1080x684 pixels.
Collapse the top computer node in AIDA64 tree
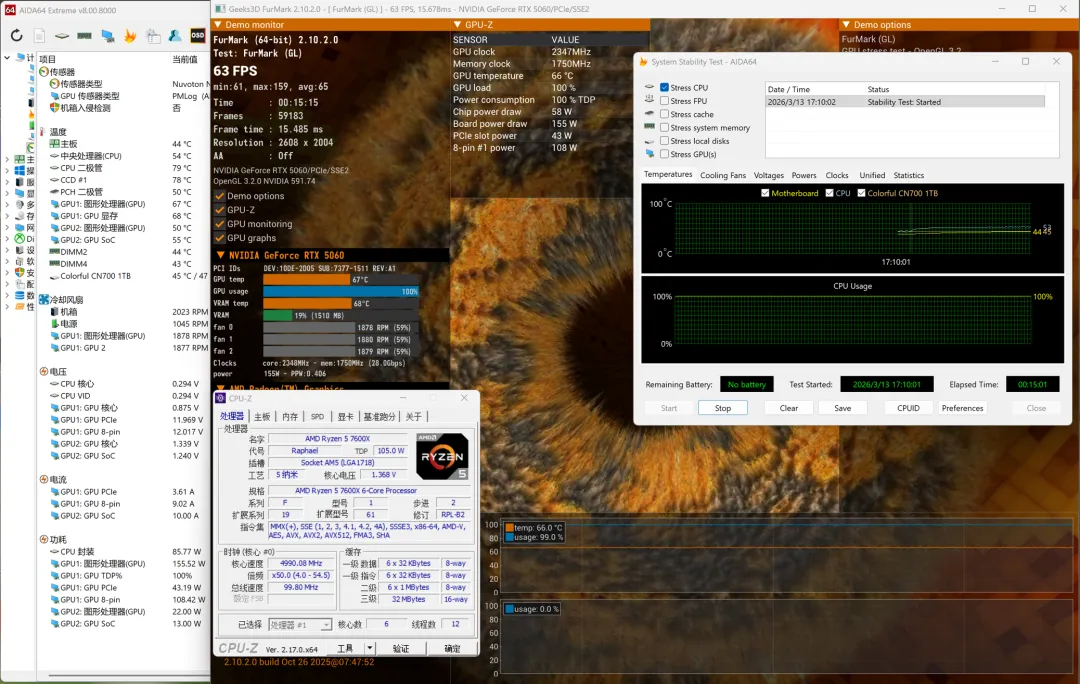[x=7, y=58]
